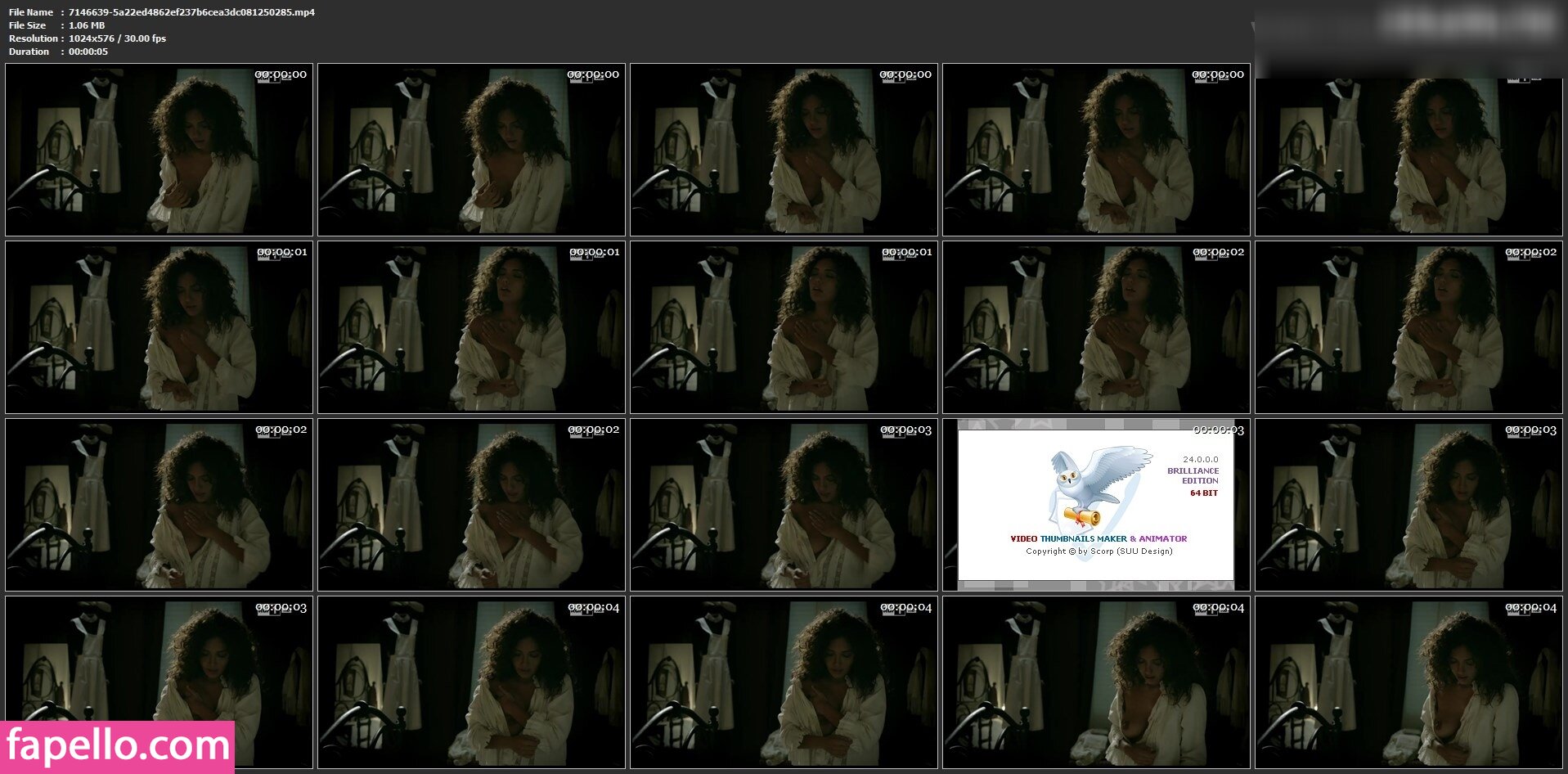1568x774 pixels.
Task: Click the first 00:00:04 thumbnail
Action: (x=471, y=682)
